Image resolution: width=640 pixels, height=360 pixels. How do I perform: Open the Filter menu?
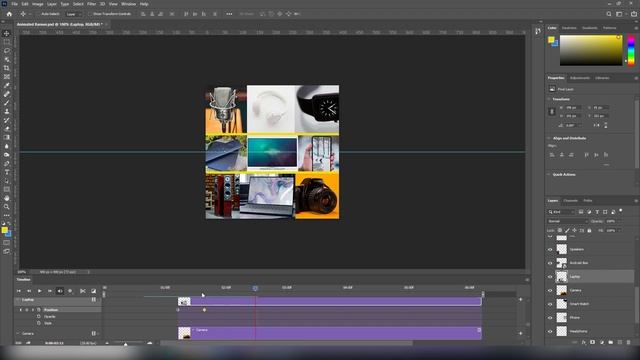tap(91, 4)
